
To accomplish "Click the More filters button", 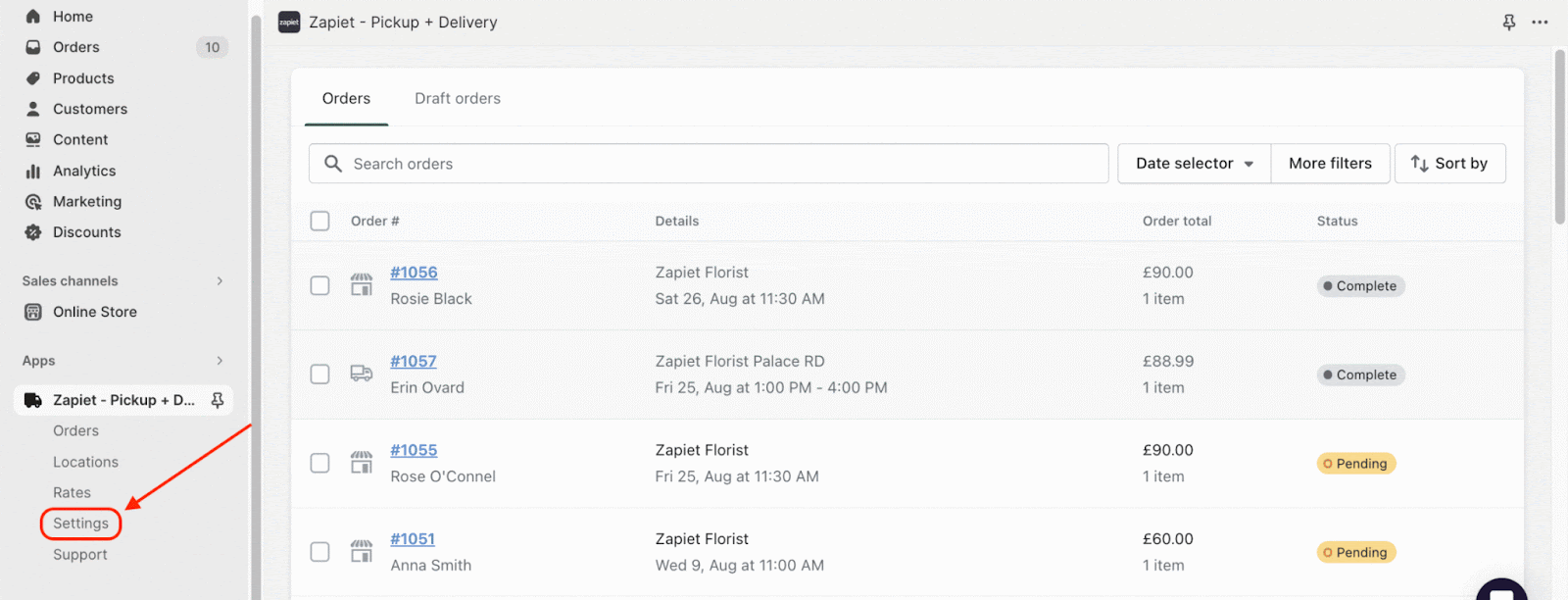I will point(1330,164).
